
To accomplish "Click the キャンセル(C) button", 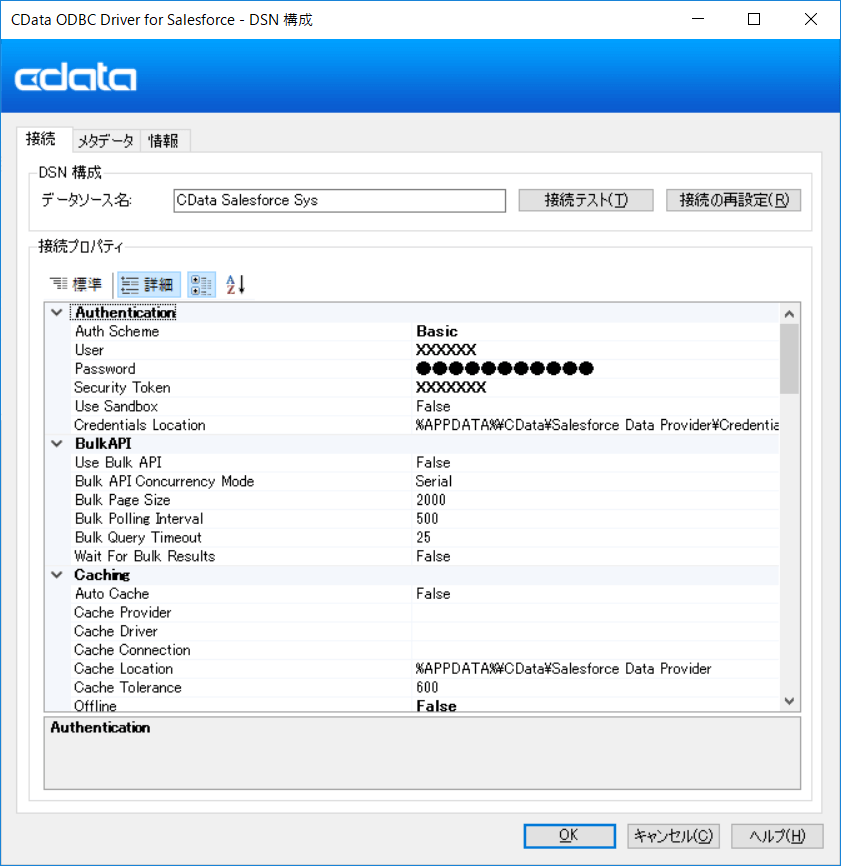I will 673,836.
